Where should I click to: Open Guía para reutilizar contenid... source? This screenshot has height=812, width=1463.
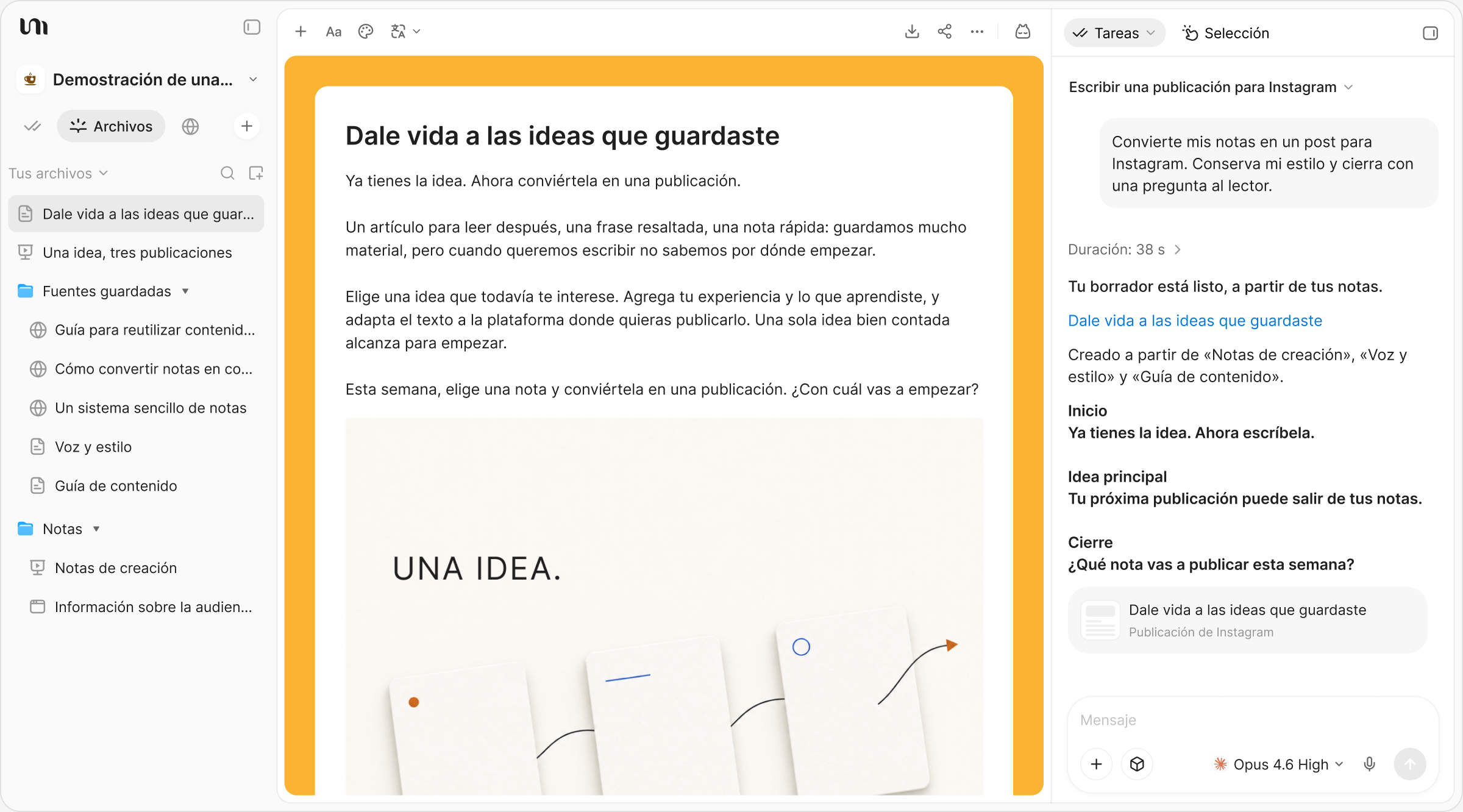tap(142, 330)
